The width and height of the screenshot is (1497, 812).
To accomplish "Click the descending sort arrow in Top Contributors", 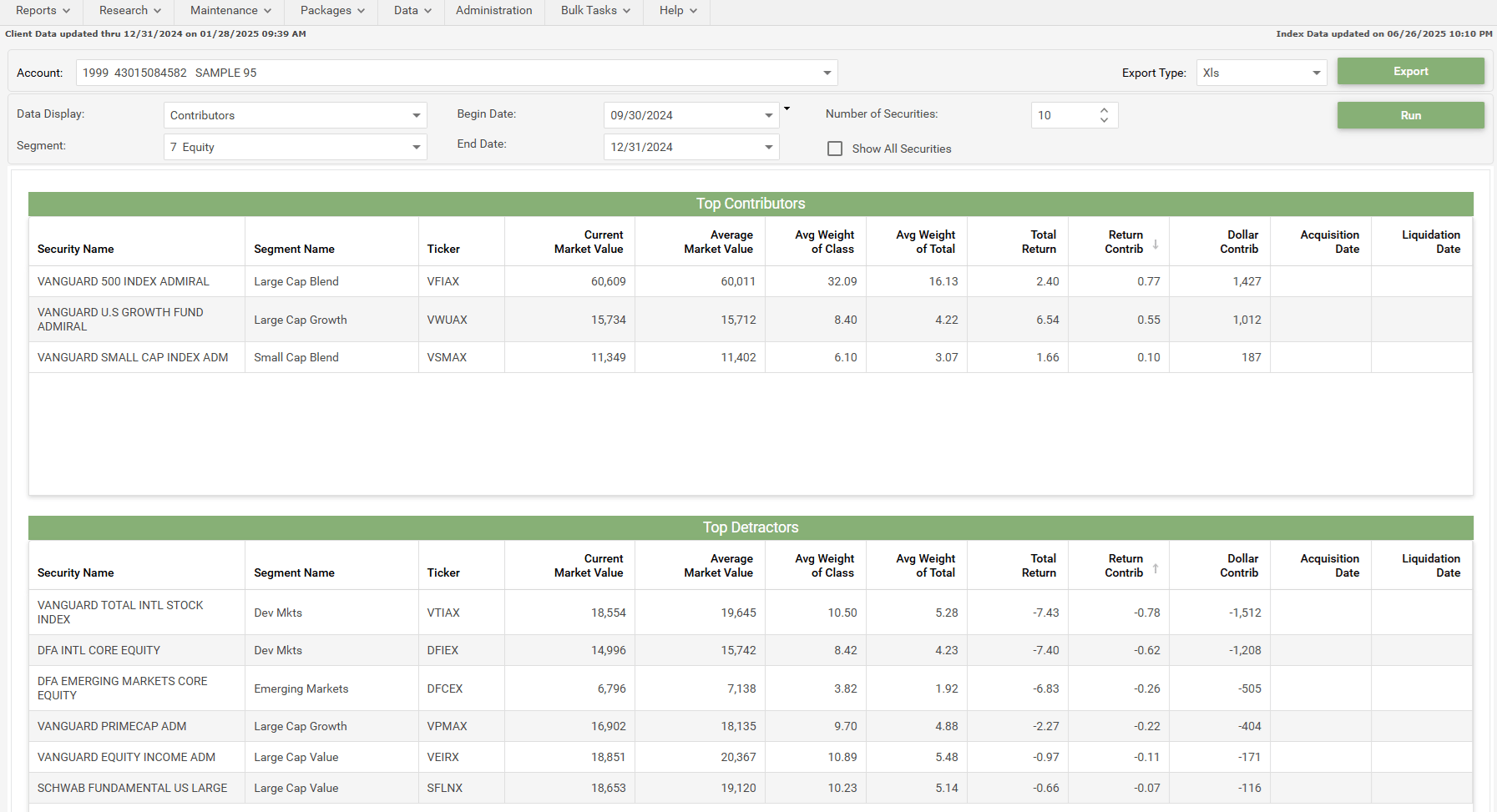I will point(1156,244).
